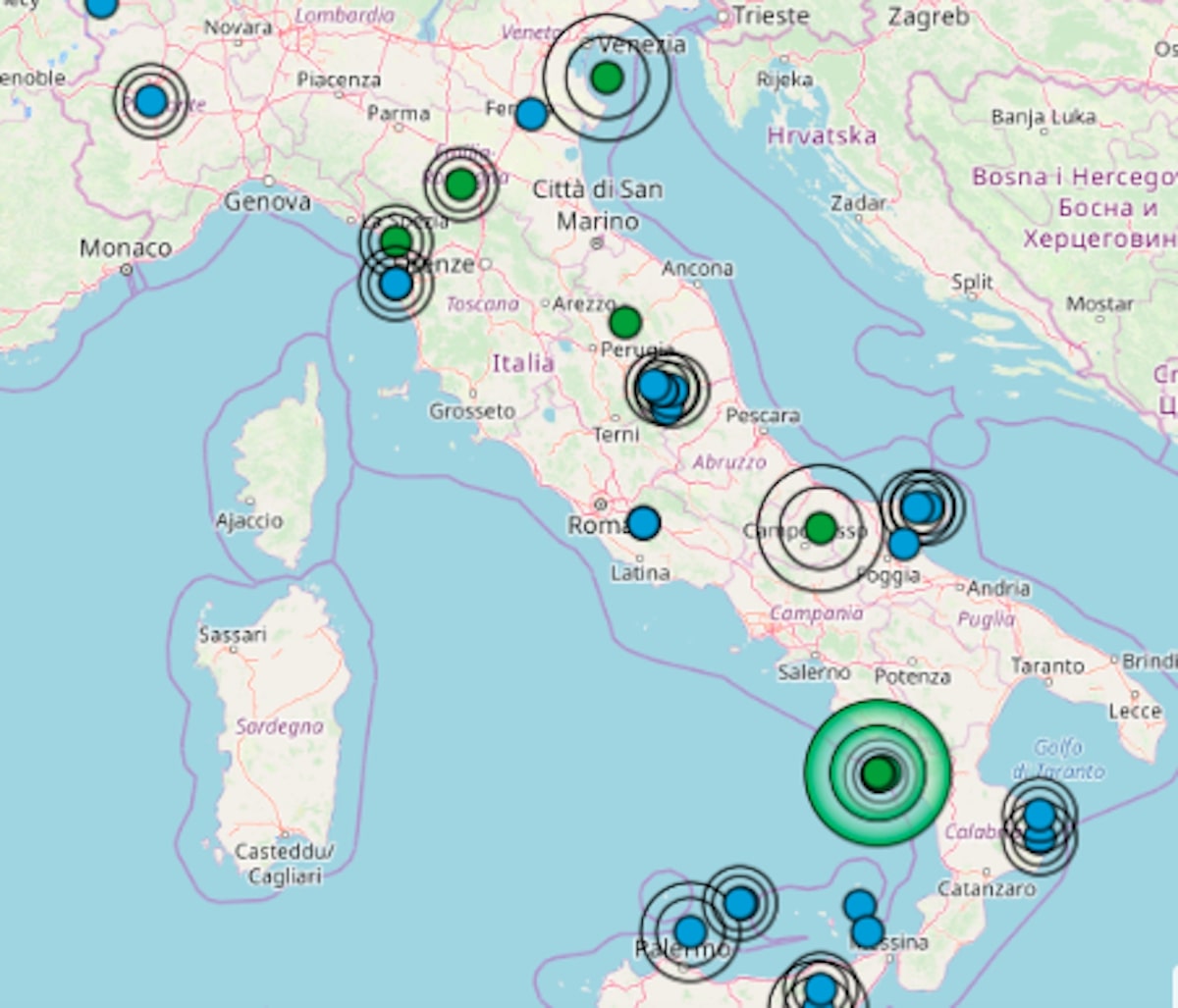Select the blue marker directly above Palermo

pyautogui.click(x=690, y=930)
